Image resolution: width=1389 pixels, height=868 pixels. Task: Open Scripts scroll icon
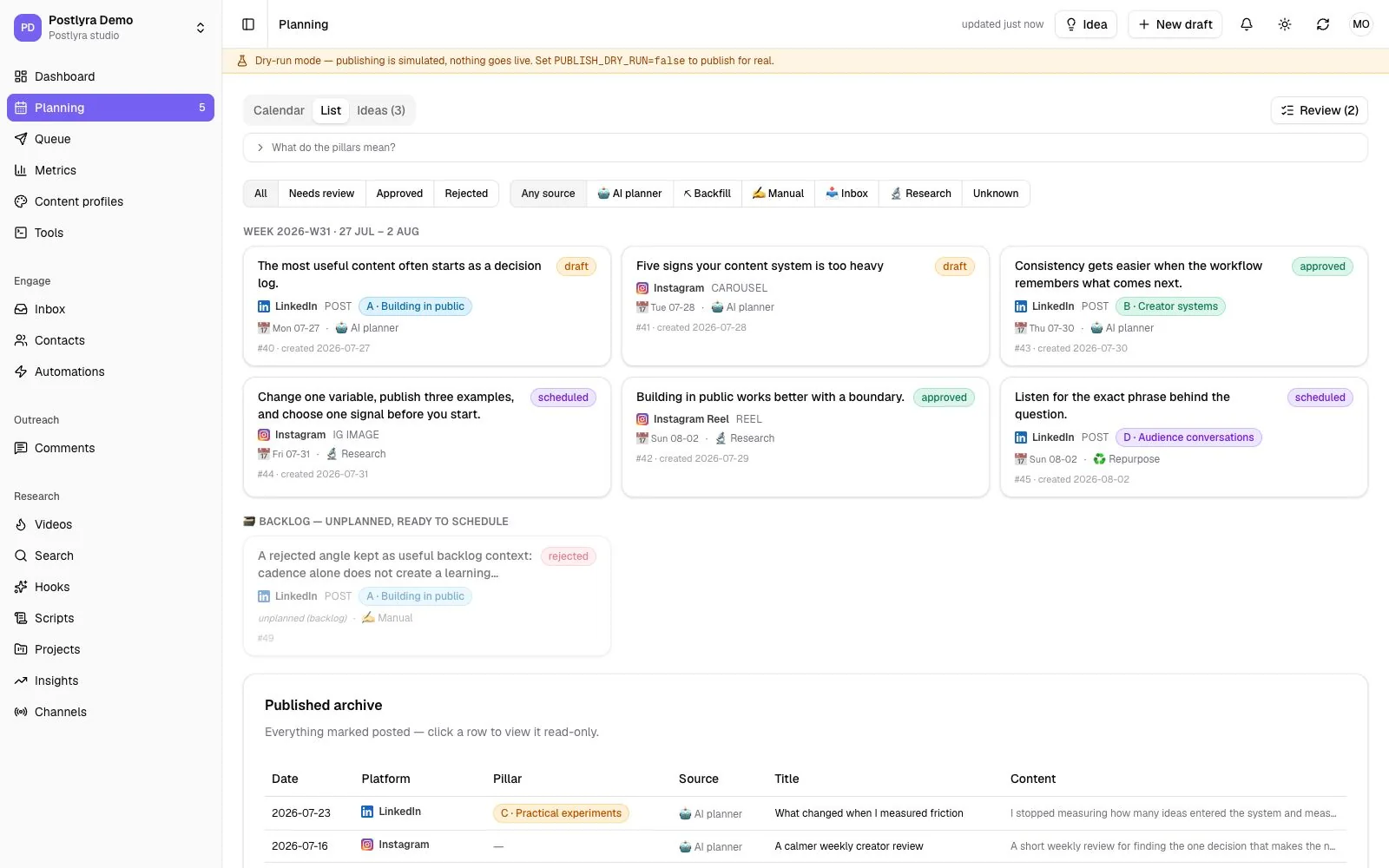coord(21,618)
